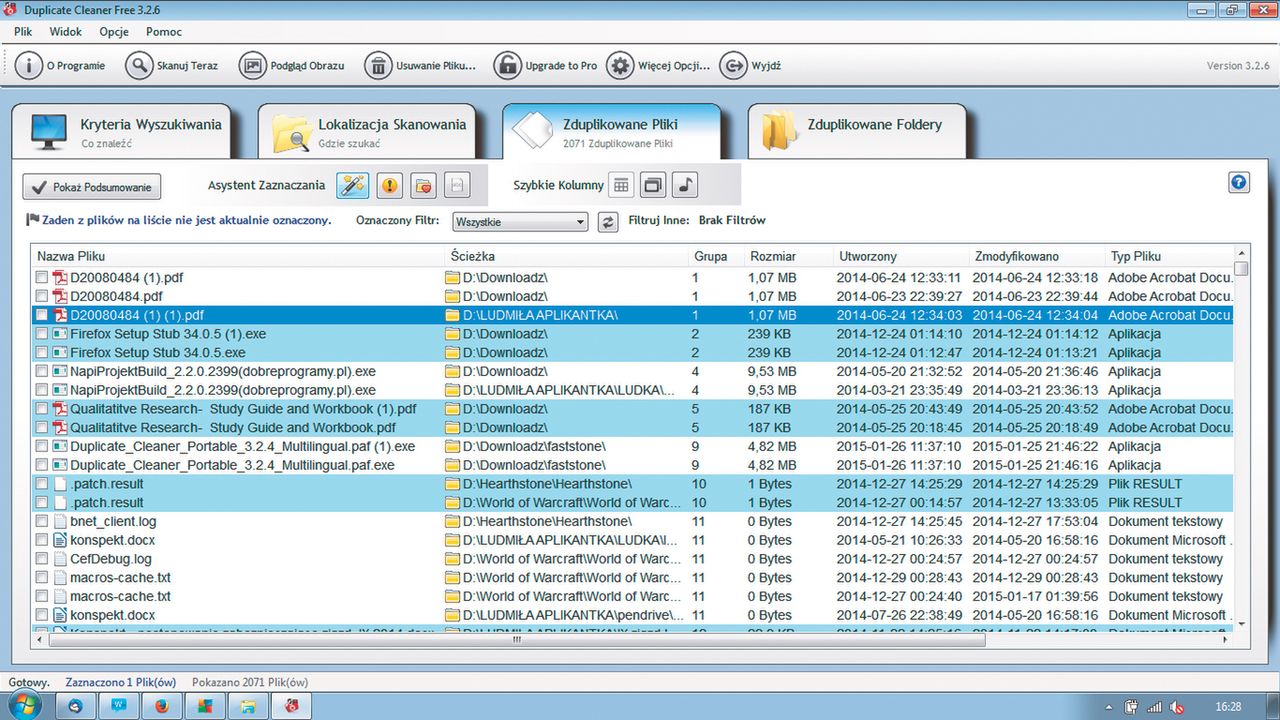Sort by the Nazwa Pliku column header
This screenshot has height=720, width=1280.
(71, 257)
